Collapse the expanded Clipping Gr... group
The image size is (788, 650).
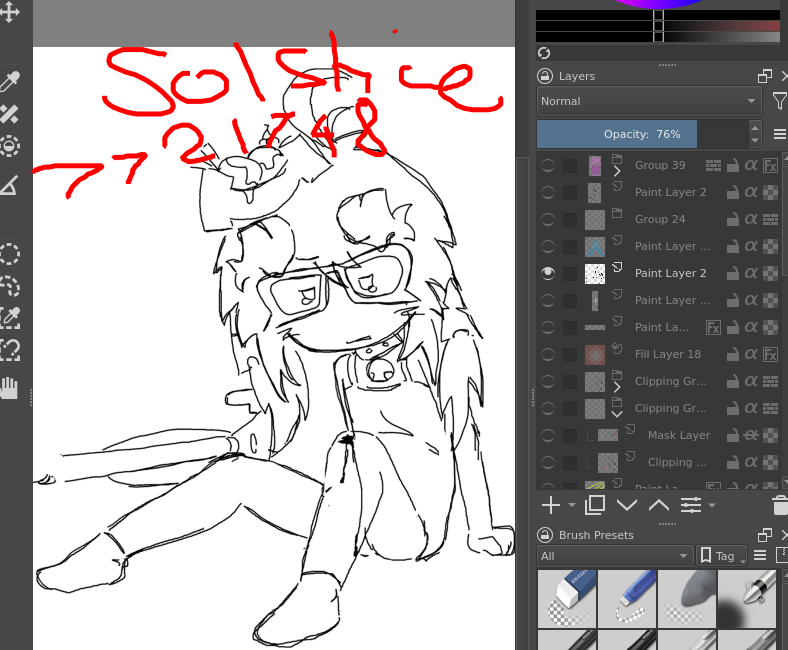[617, 414]
